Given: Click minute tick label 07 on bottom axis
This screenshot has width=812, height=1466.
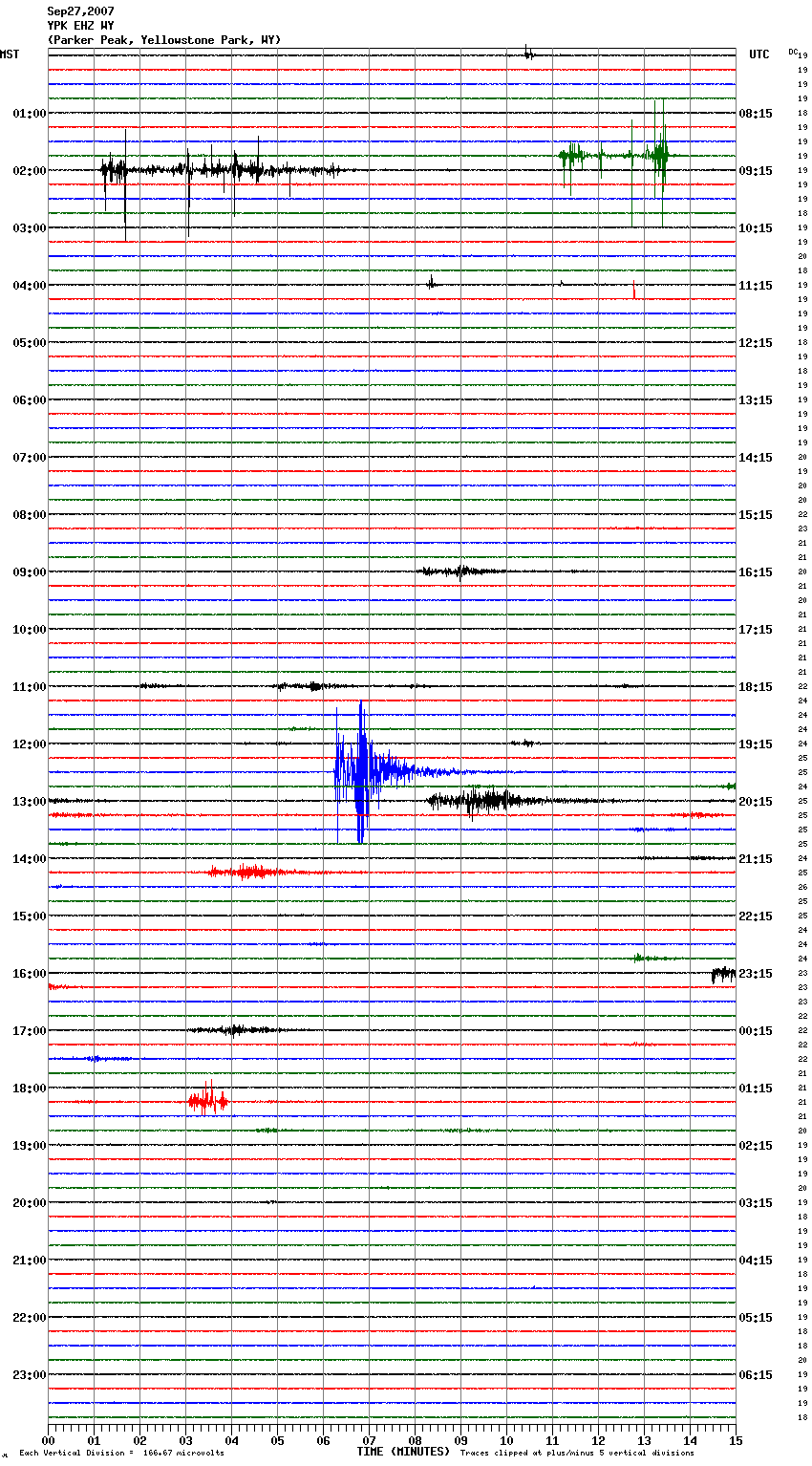Looking at the screenshot, I should (x=369, y=1440).
